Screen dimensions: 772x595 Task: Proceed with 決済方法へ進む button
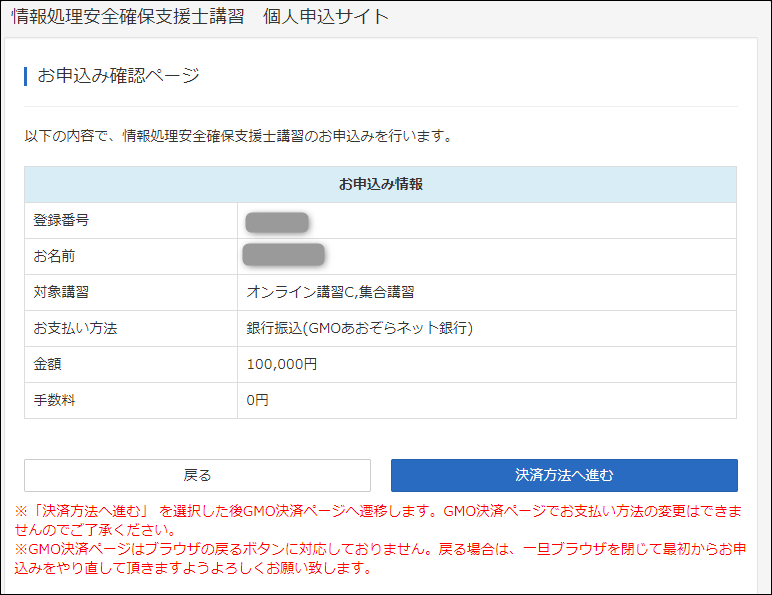[564, 475]
